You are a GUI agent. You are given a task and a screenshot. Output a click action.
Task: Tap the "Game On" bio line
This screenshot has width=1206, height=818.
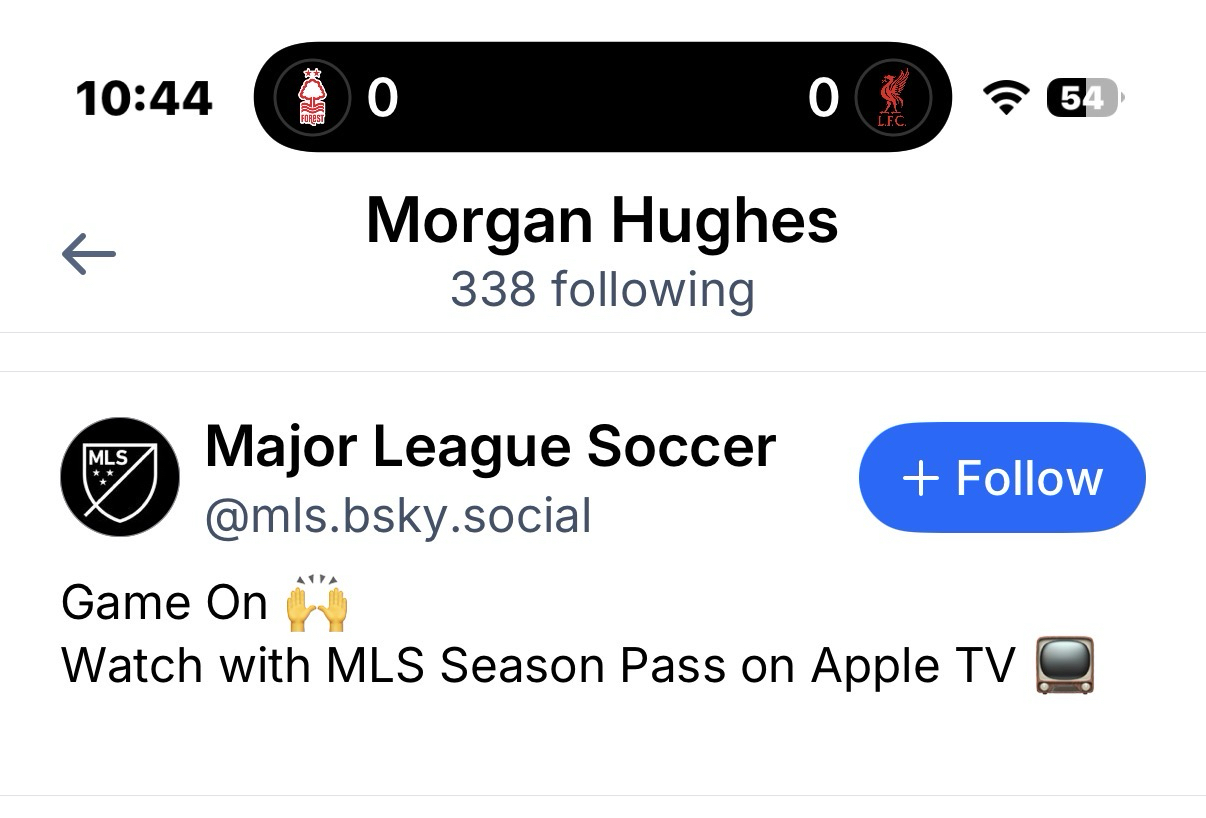tap(165, 603)
